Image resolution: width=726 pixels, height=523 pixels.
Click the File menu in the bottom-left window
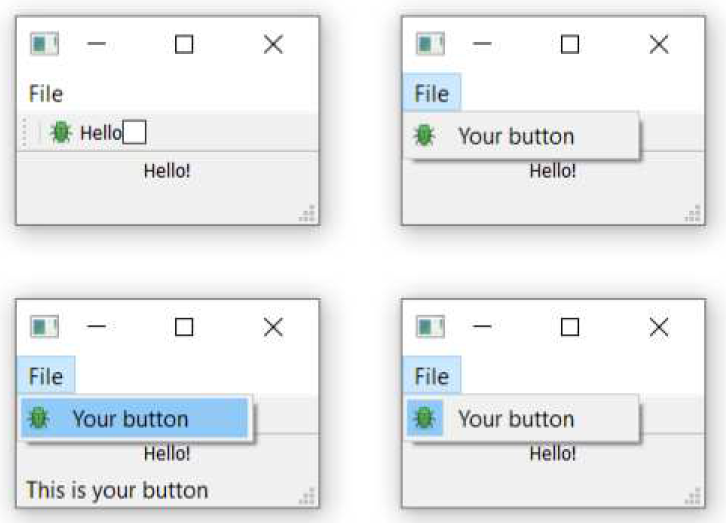click(46, 375)
